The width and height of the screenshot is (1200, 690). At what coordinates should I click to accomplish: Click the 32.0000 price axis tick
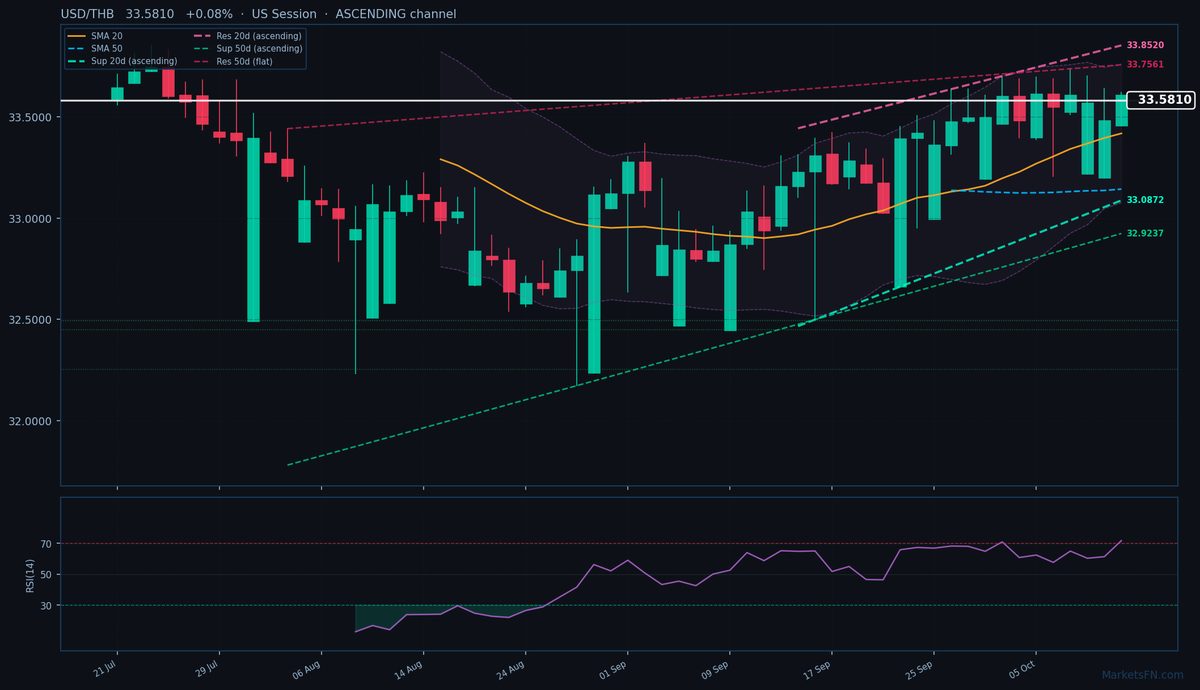[x=29, y=421]
